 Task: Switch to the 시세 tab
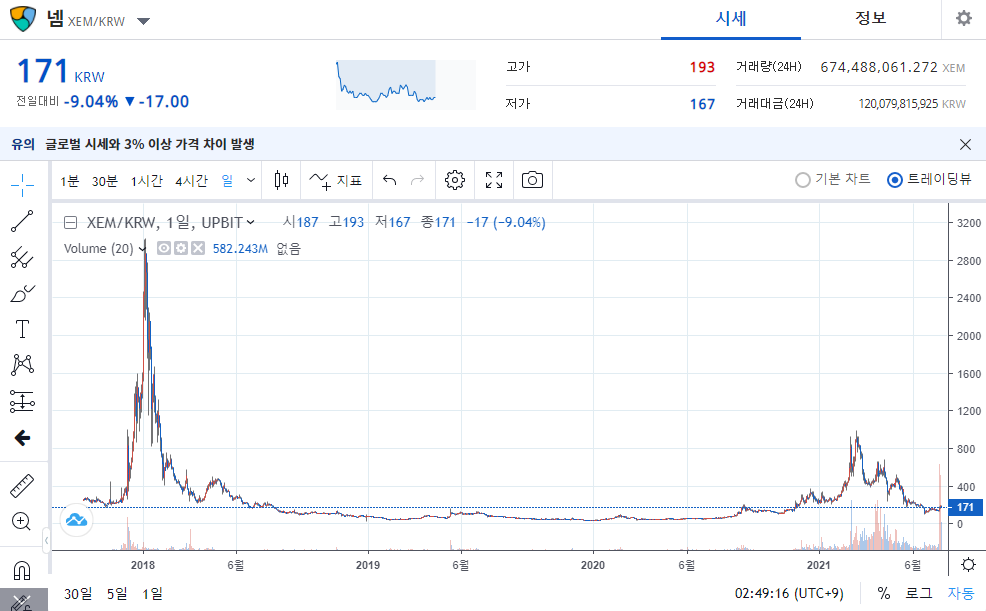[731, 19]
